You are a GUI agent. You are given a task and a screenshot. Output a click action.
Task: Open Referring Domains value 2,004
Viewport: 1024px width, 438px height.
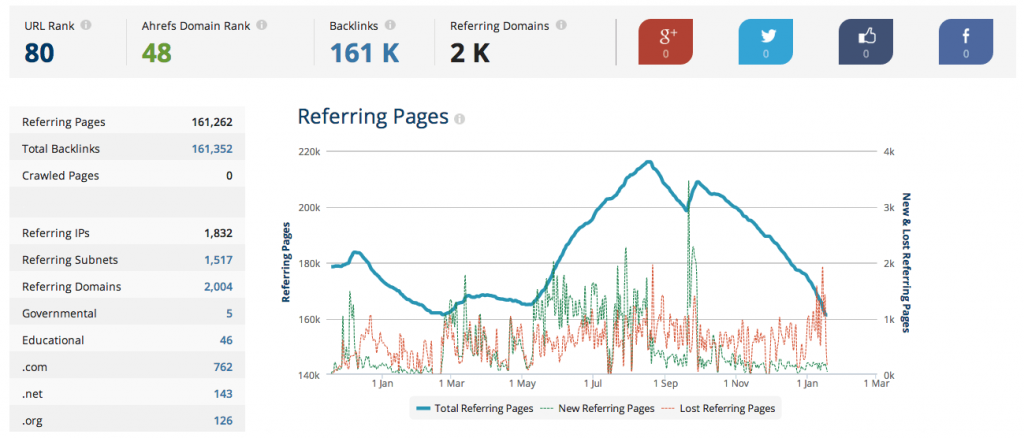click(x=219, y=287)
